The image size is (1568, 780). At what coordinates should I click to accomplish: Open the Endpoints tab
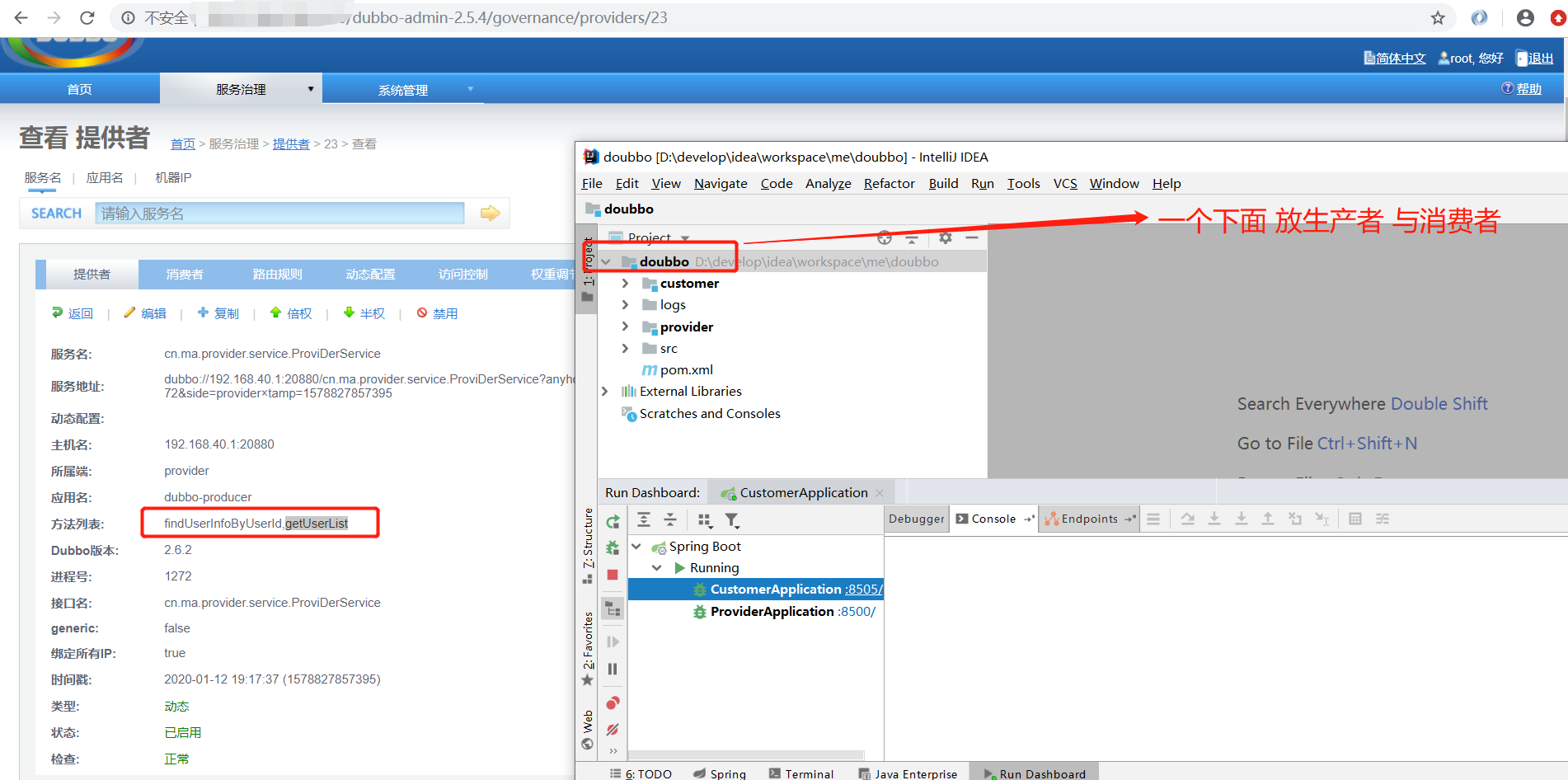pos(1089,519)
